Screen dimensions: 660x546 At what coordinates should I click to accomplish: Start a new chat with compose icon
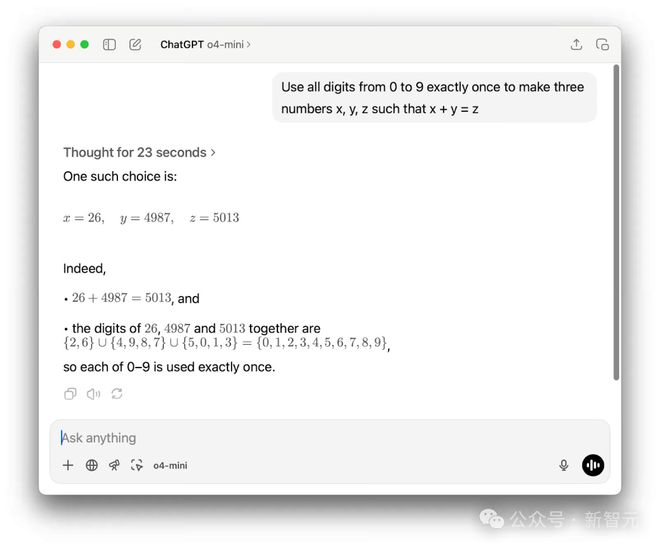(135, 45)
